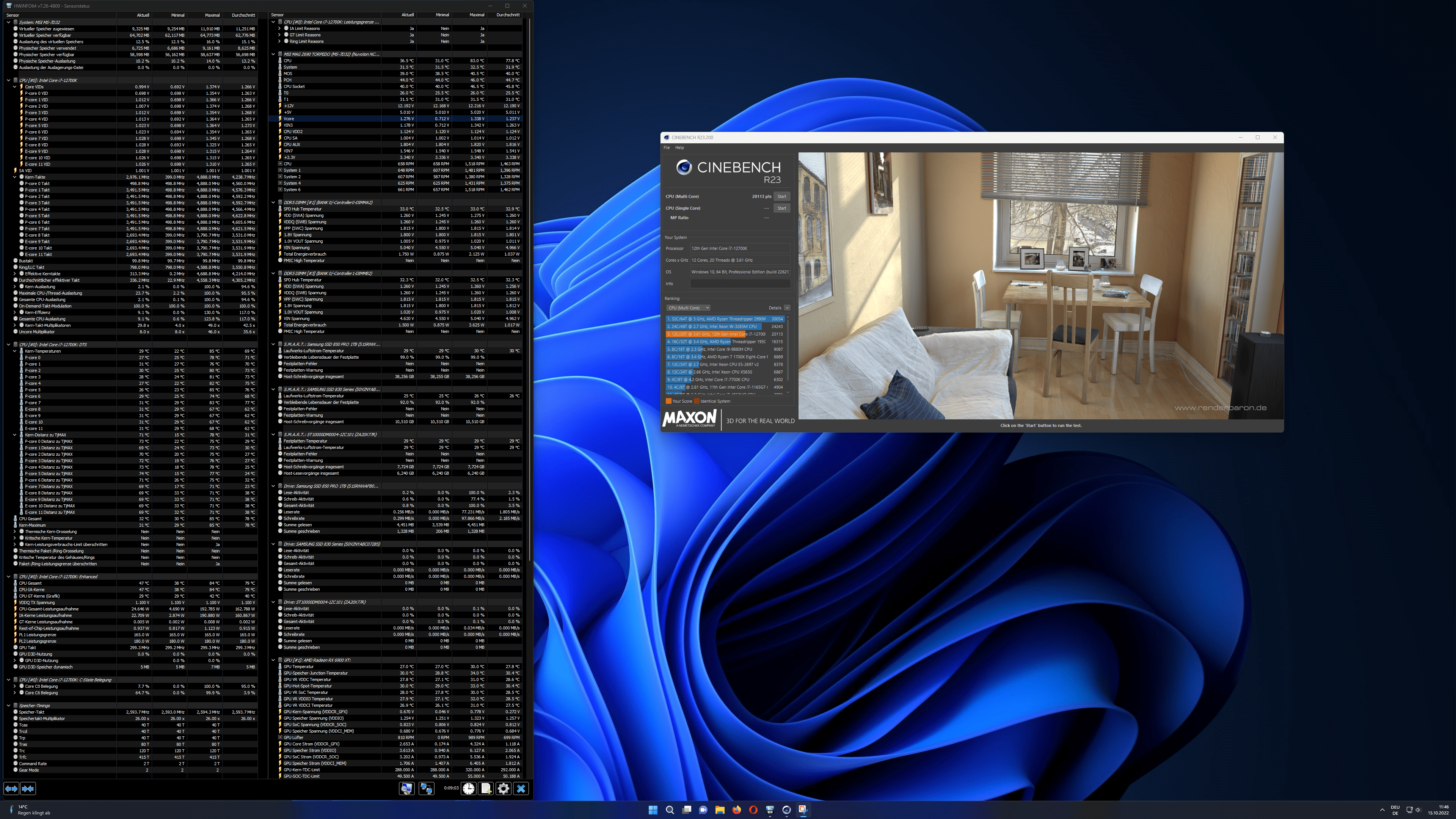The height and width of the screenshot is (819, 1456).
Task: Open the Details dropdown in Ranking
Action: (787, 308)
